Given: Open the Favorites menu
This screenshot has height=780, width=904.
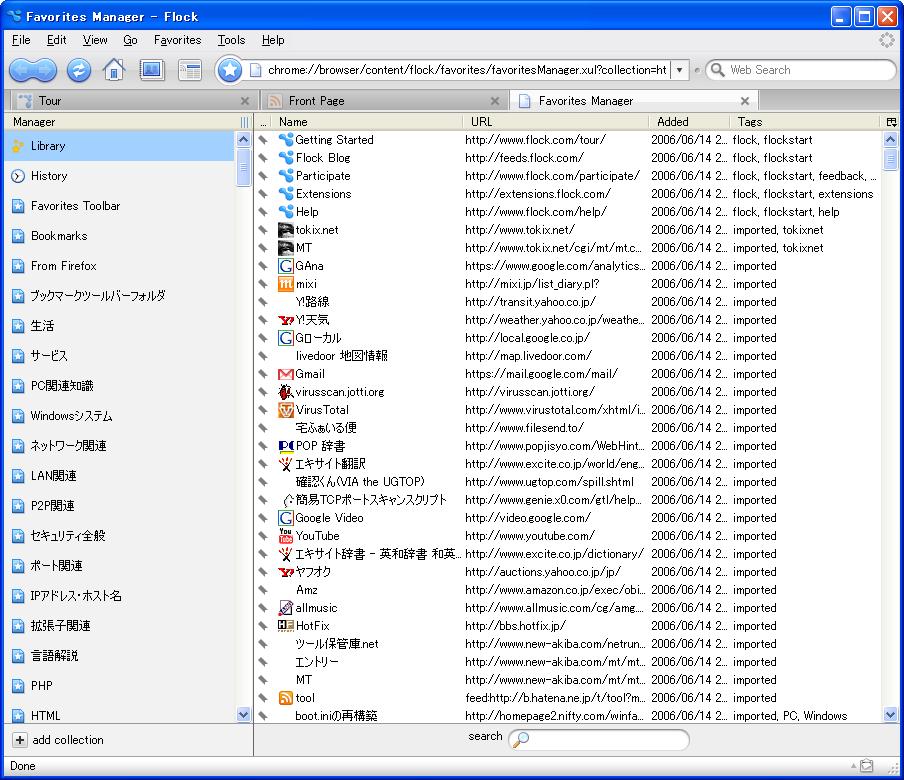Looking at the screenshot, I should 177,40.
